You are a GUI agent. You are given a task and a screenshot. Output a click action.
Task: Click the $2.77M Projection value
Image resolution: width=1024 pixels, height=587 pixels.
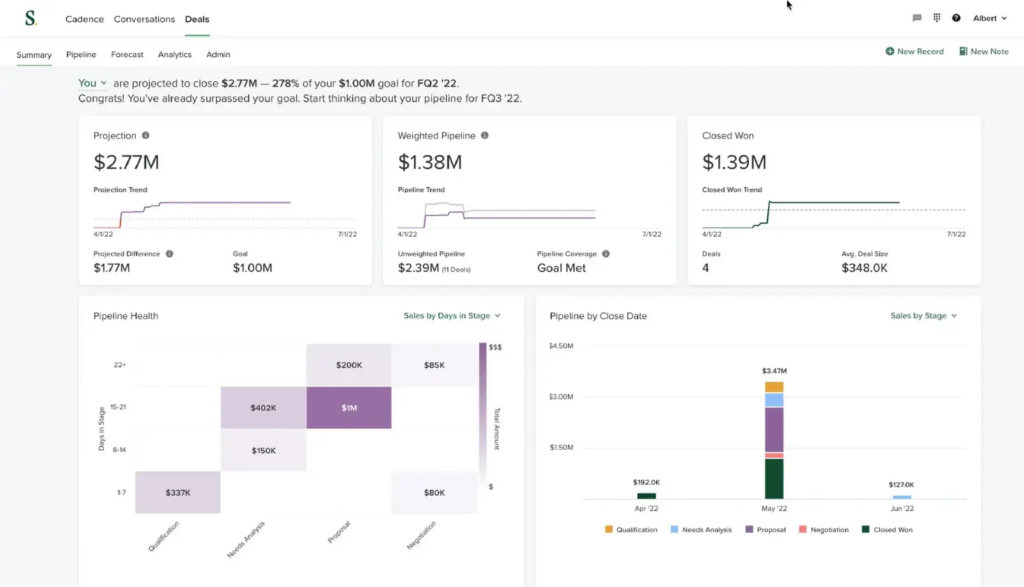click(x=126, y=162)
